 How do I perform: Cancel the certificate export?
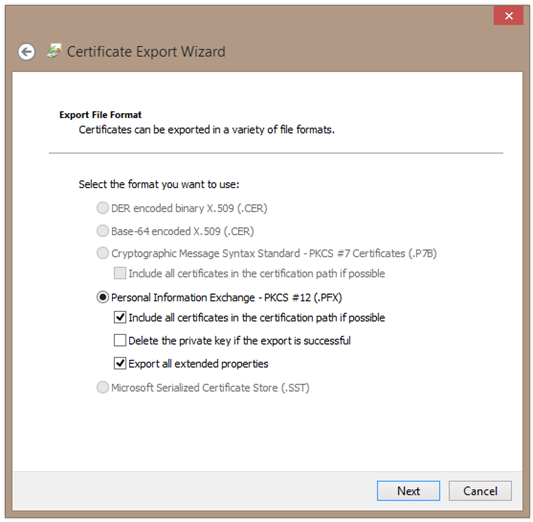coord(480,491)
